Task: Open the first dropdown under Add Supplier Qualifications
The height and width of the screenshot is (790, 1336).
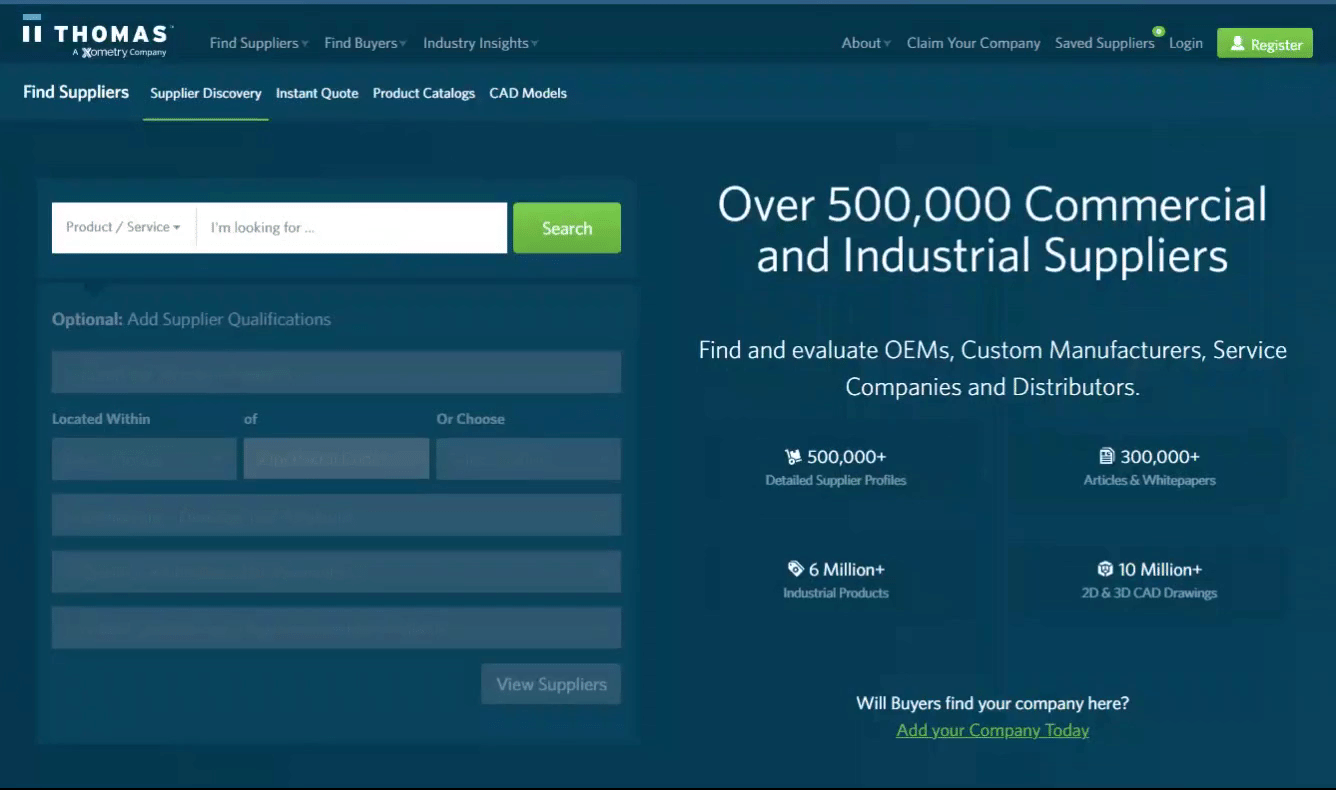Action: pos(336,372)
